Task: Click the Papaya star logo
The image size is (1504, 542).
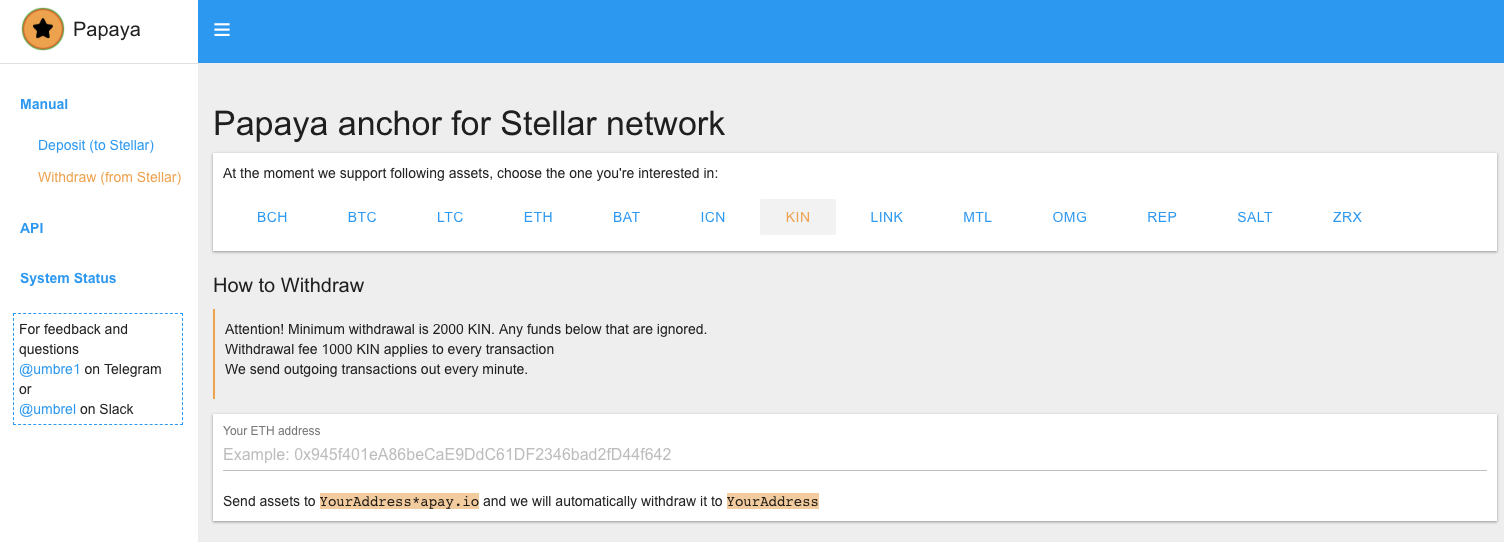Action: (43, 29)
